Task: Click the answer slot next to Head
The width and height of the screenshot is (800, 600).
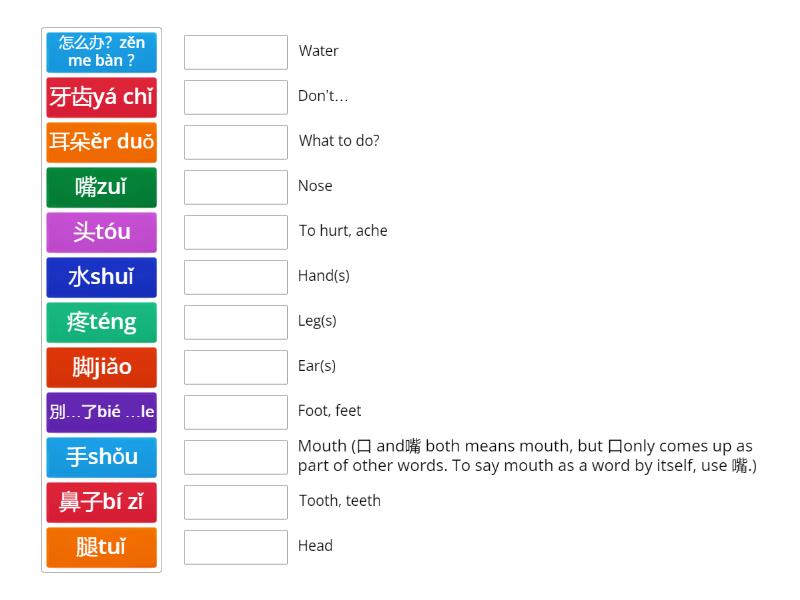Action: [x=235, y=547]
